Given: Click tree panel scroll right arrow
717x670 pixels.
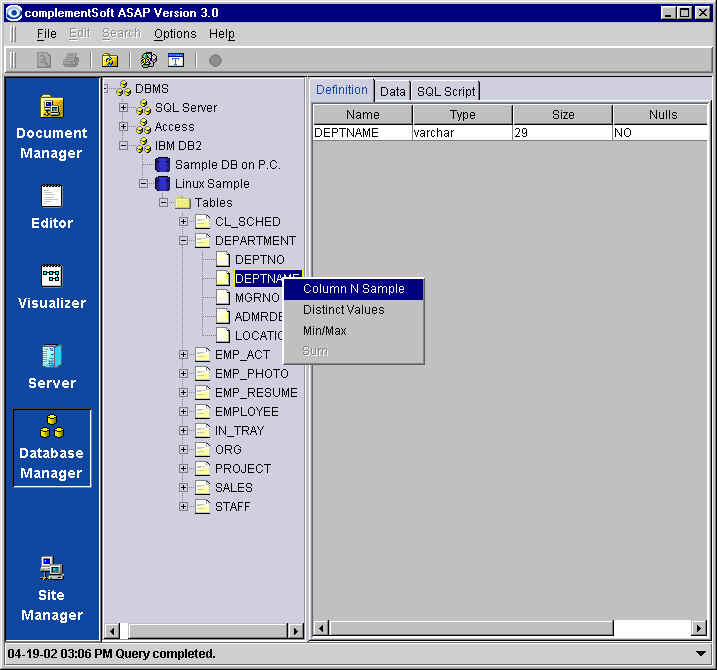Looking at the screenshot, I should (295, 632).
